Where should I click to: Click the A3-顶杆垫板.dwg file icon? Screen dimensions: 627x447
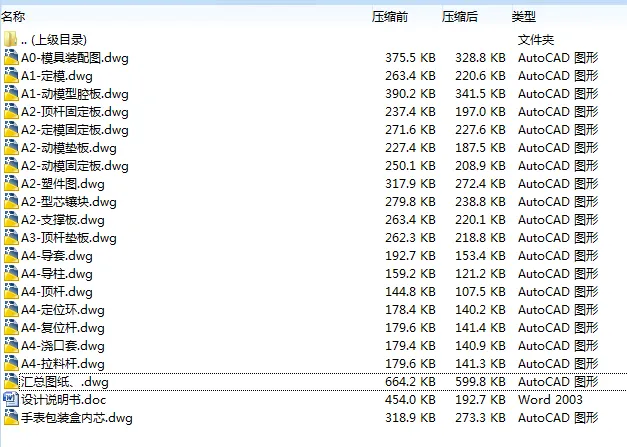[11, 237]
